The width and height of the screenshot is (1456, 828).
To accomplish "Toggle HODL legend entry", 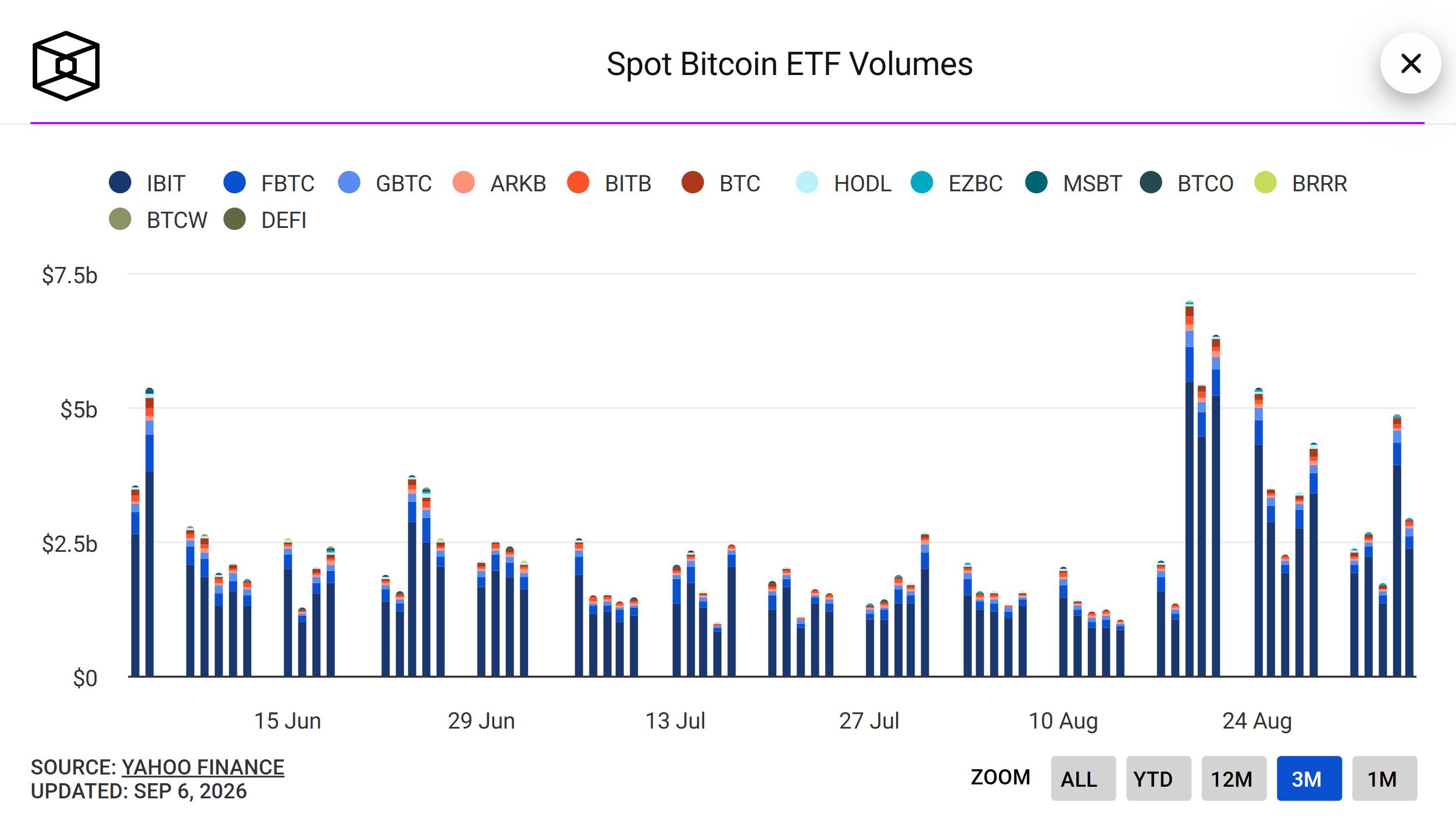I will click(x=843, y=183).
